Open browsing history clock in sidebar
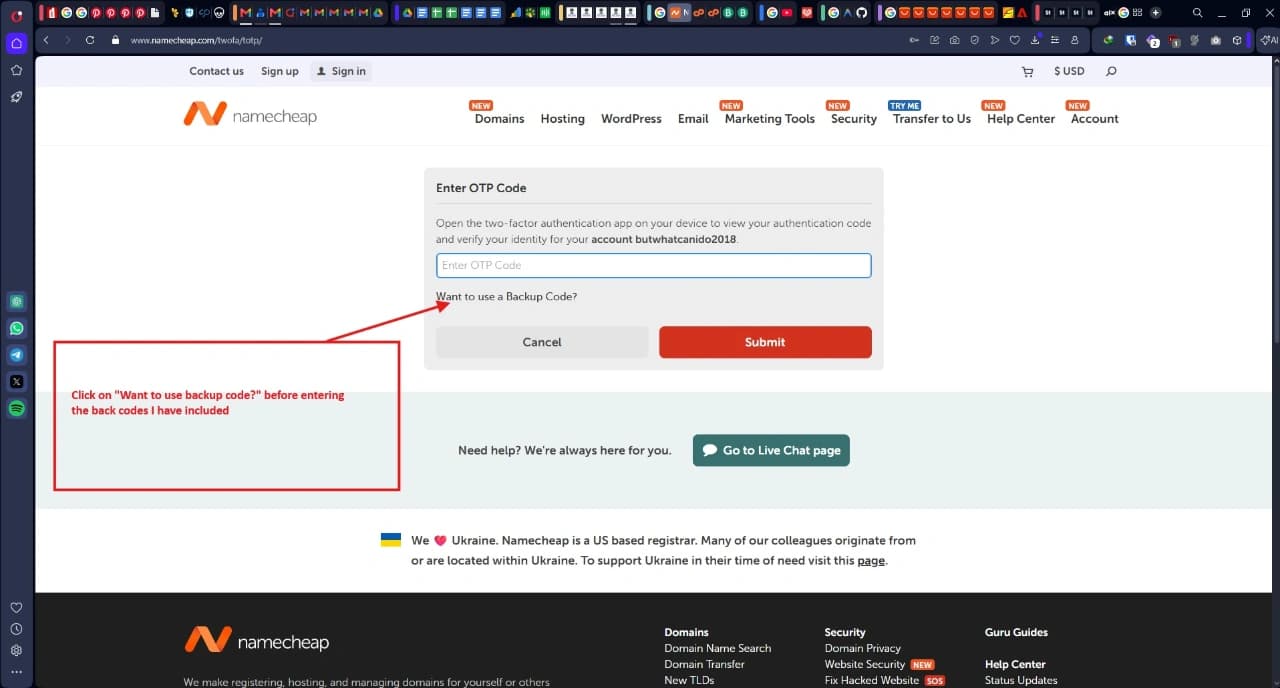 click(x=16, y=629)
